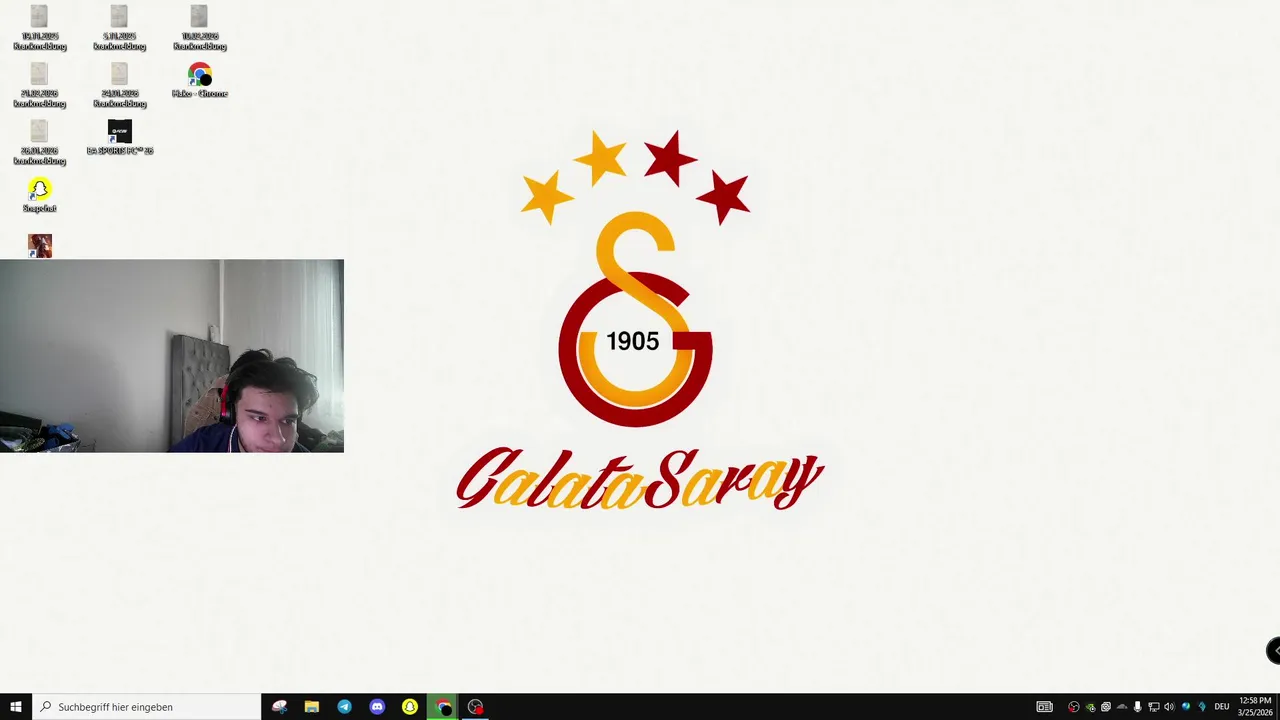
Task: Launch Telegram from the taskbar
Action: [344, 707]
